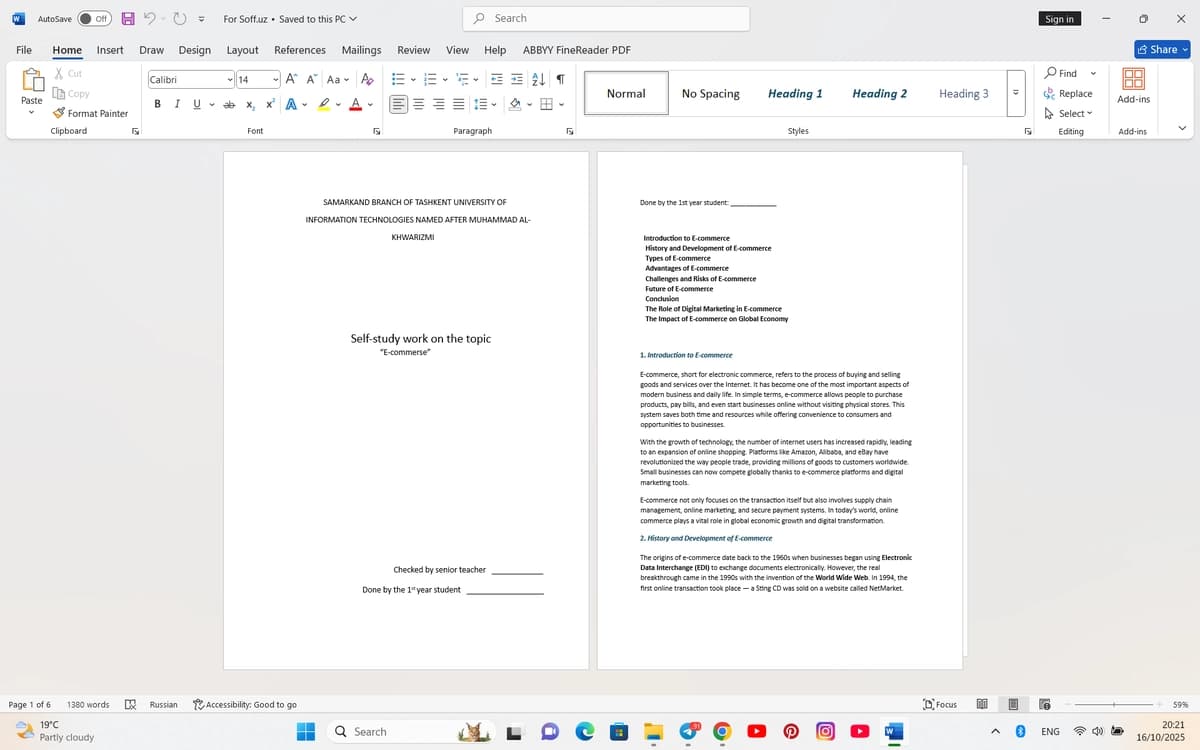1200x750 pixels.
Task: Click the yellow text highlight color
Action: (324, 104)
